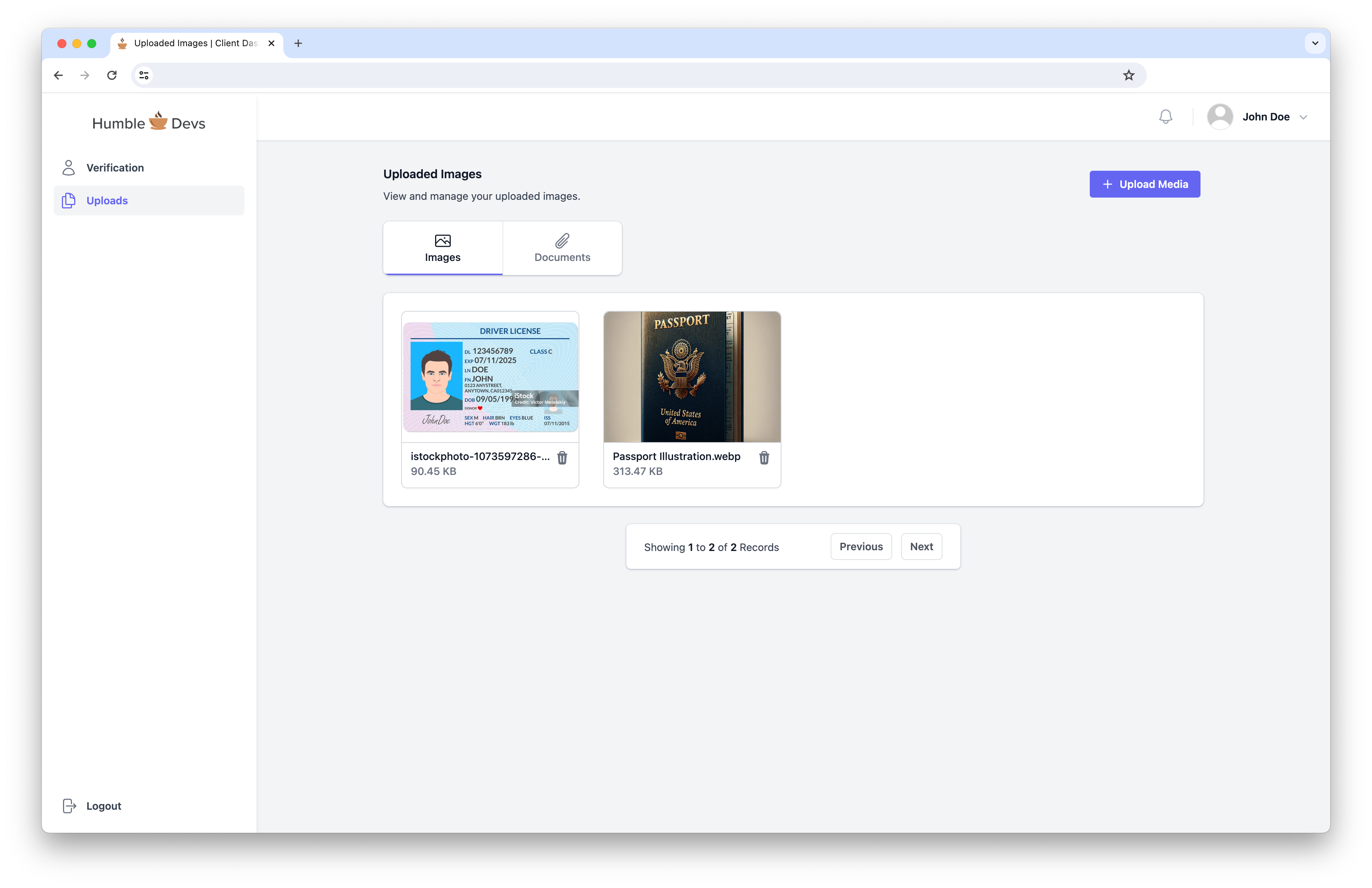Viewport: 1372px width, 888px height.
Task: Delete the istockphoto-1073597286 image
Action: 562,457
